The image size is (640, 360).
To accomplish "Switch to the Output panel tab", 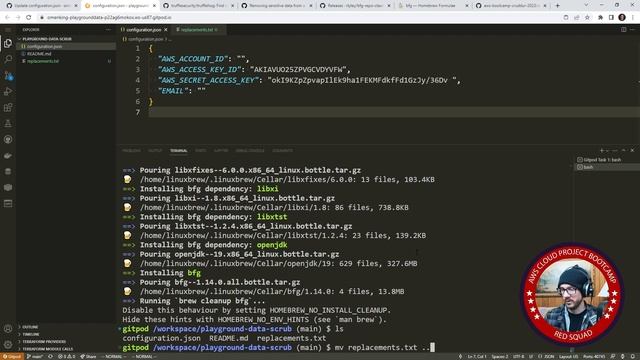I will pyautogui.click(x=155, y=151).
